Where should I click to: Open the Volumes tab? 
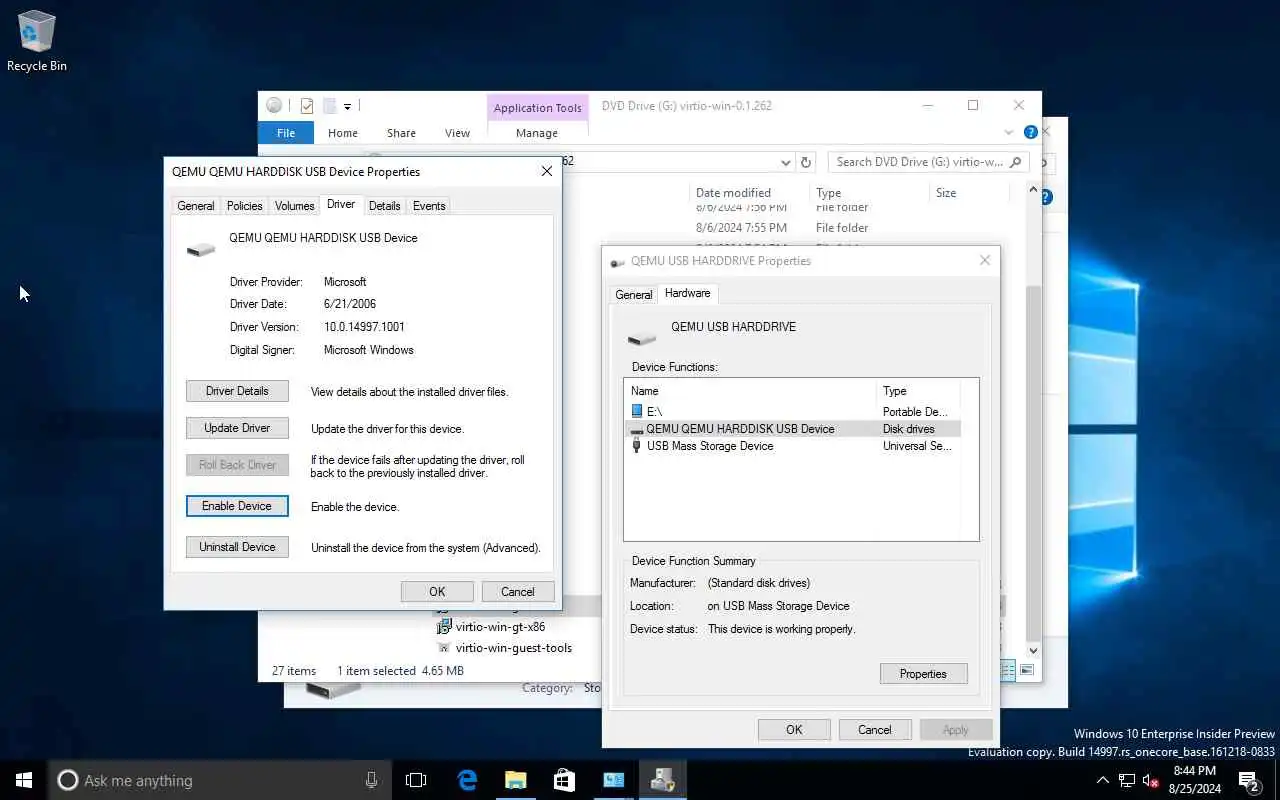(294, 206)
